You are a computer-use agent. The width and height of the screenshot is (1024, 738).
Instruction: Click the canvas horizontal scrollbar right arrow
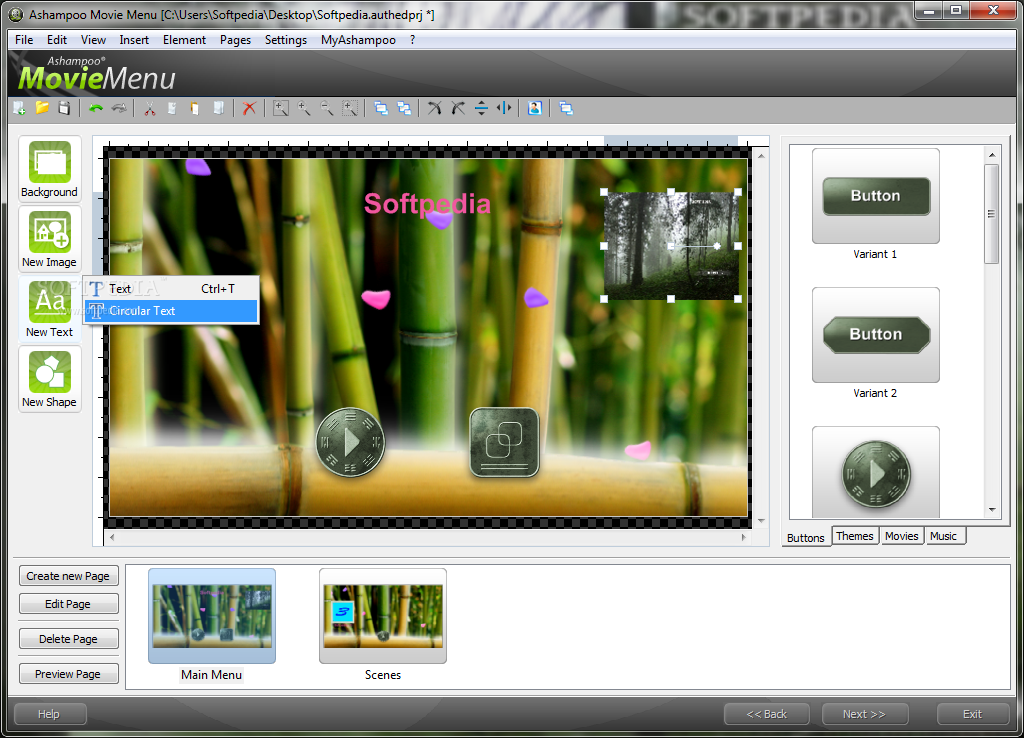(743, 537)
